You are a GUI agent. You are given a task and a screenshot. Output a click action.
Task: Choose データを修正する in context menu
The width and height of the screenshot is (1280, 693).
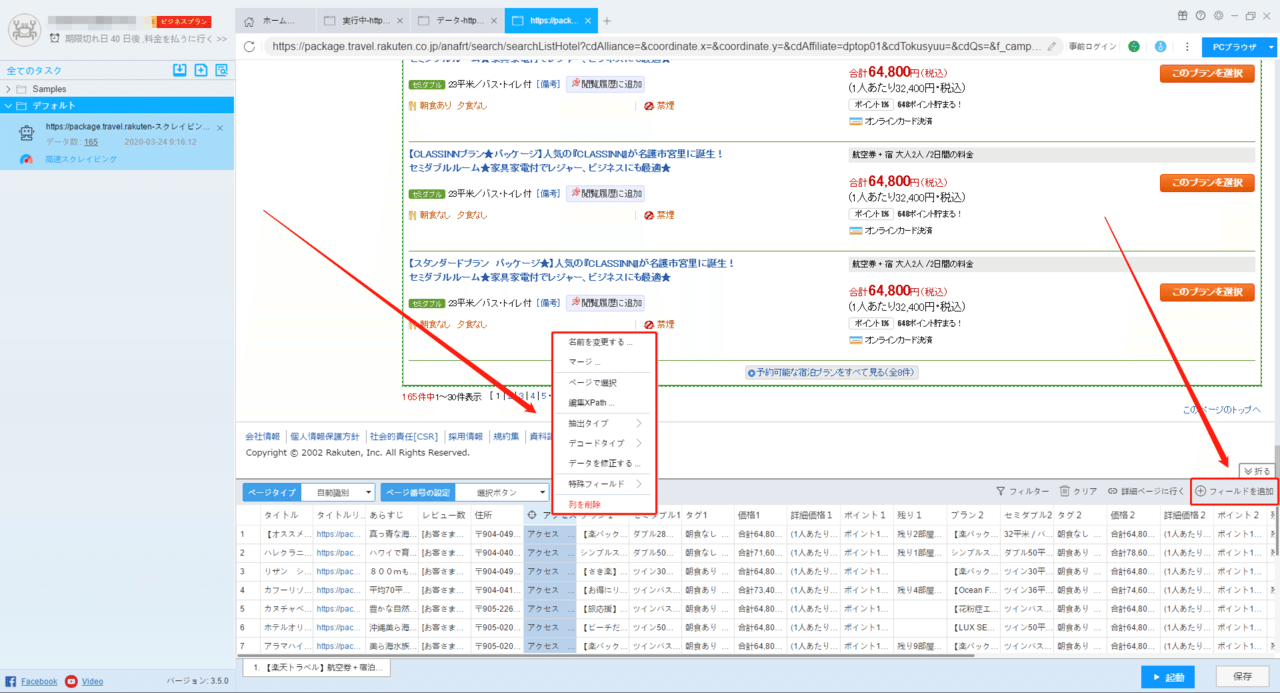(604, 464)
